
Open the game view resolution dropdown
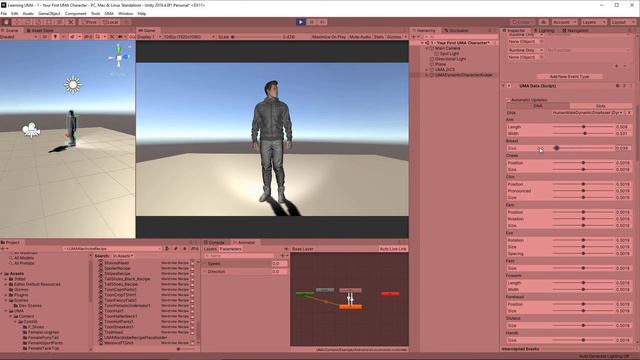click(x=189, y=37)
